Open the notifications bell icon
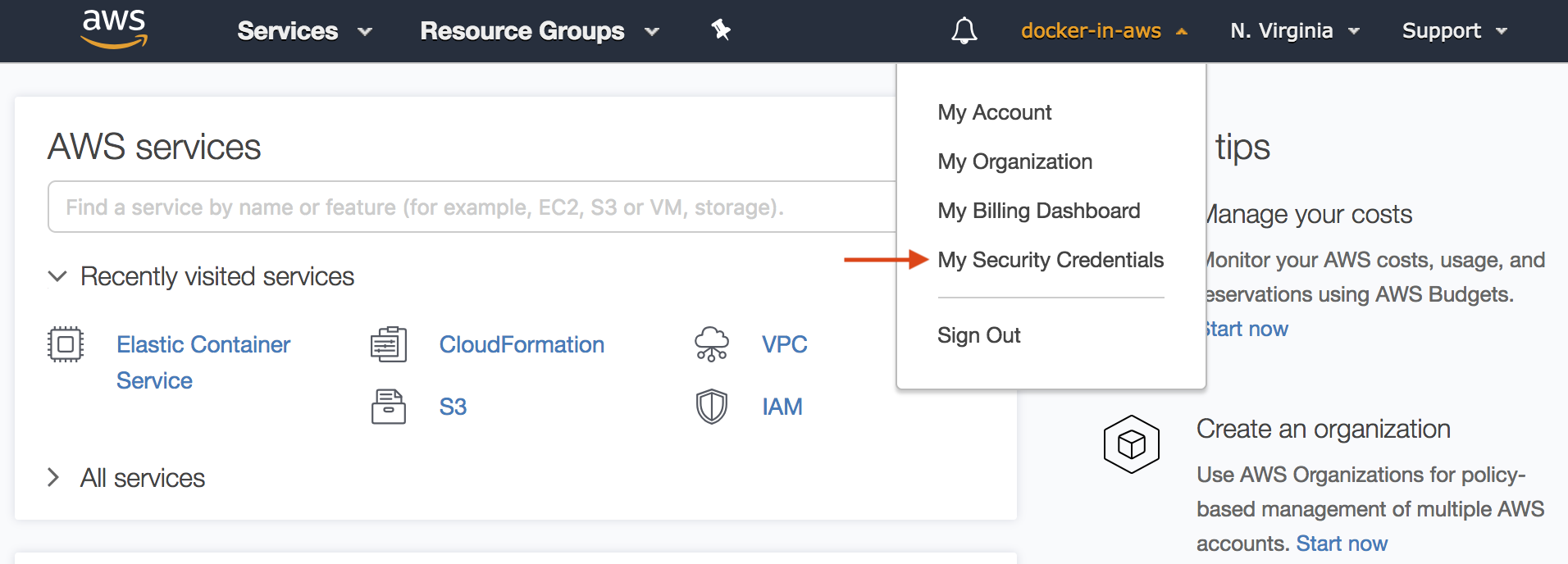1568x564 pixels. [x=964, y=31]
